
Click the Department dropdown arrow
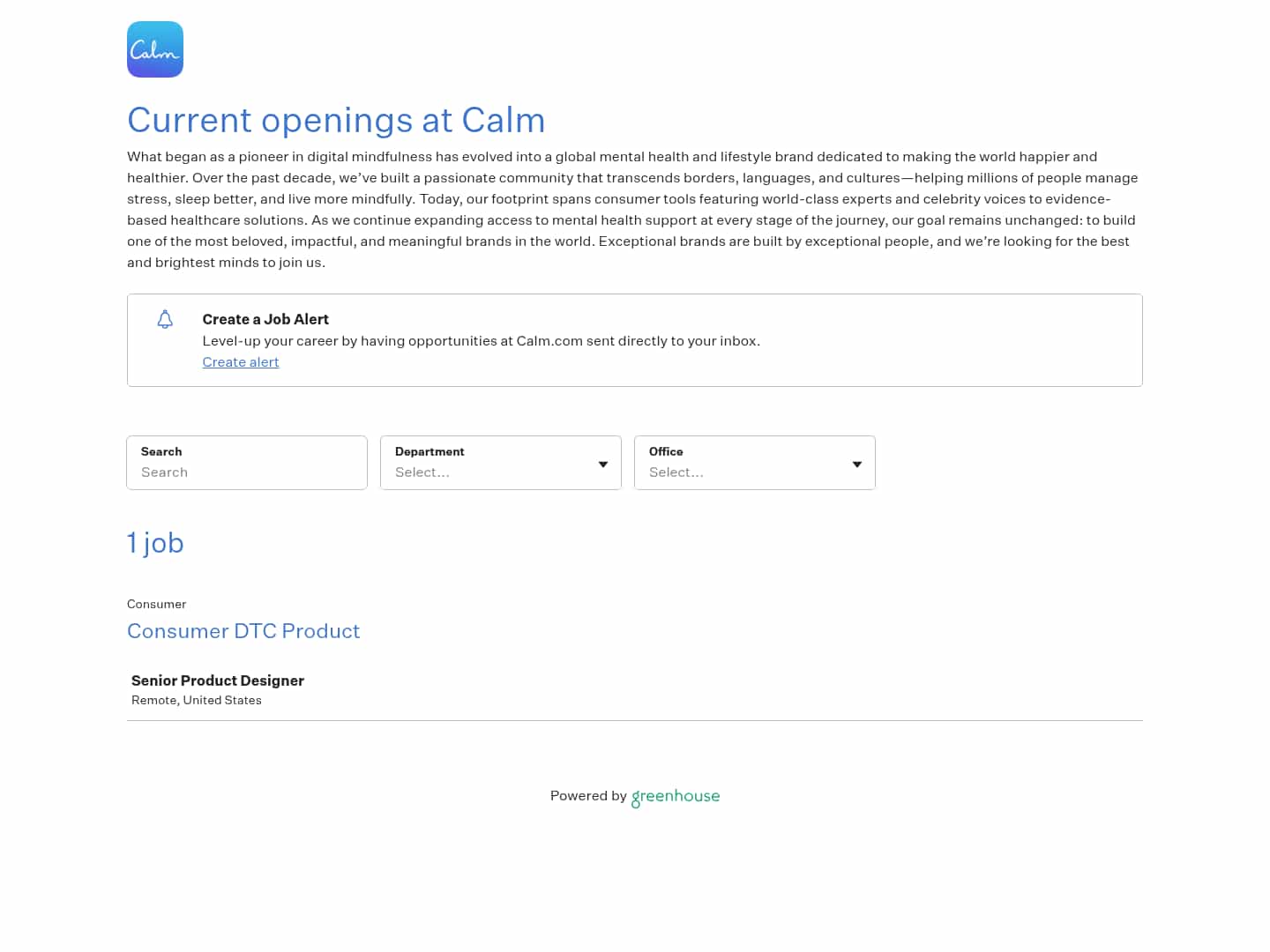coord(603,465)
